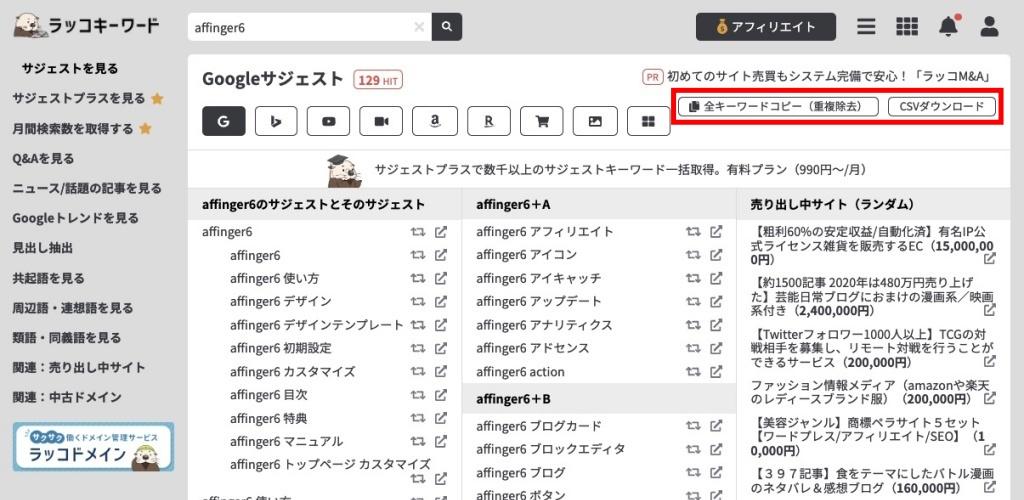Viewport: 1024px width, 500px height.
Task: Open 約1500記事 芸能日常ブログ listing
Action: pos(873,296)
